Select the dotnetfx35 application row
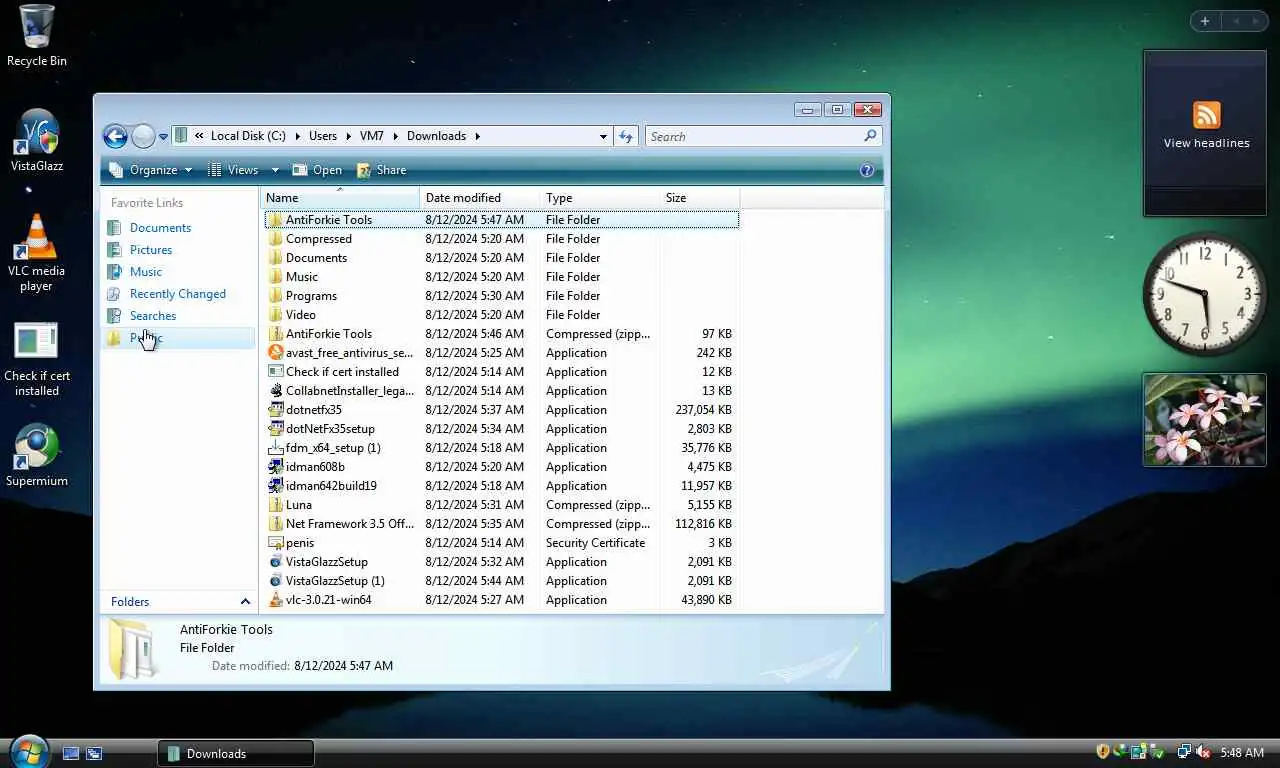 [502, 410]
